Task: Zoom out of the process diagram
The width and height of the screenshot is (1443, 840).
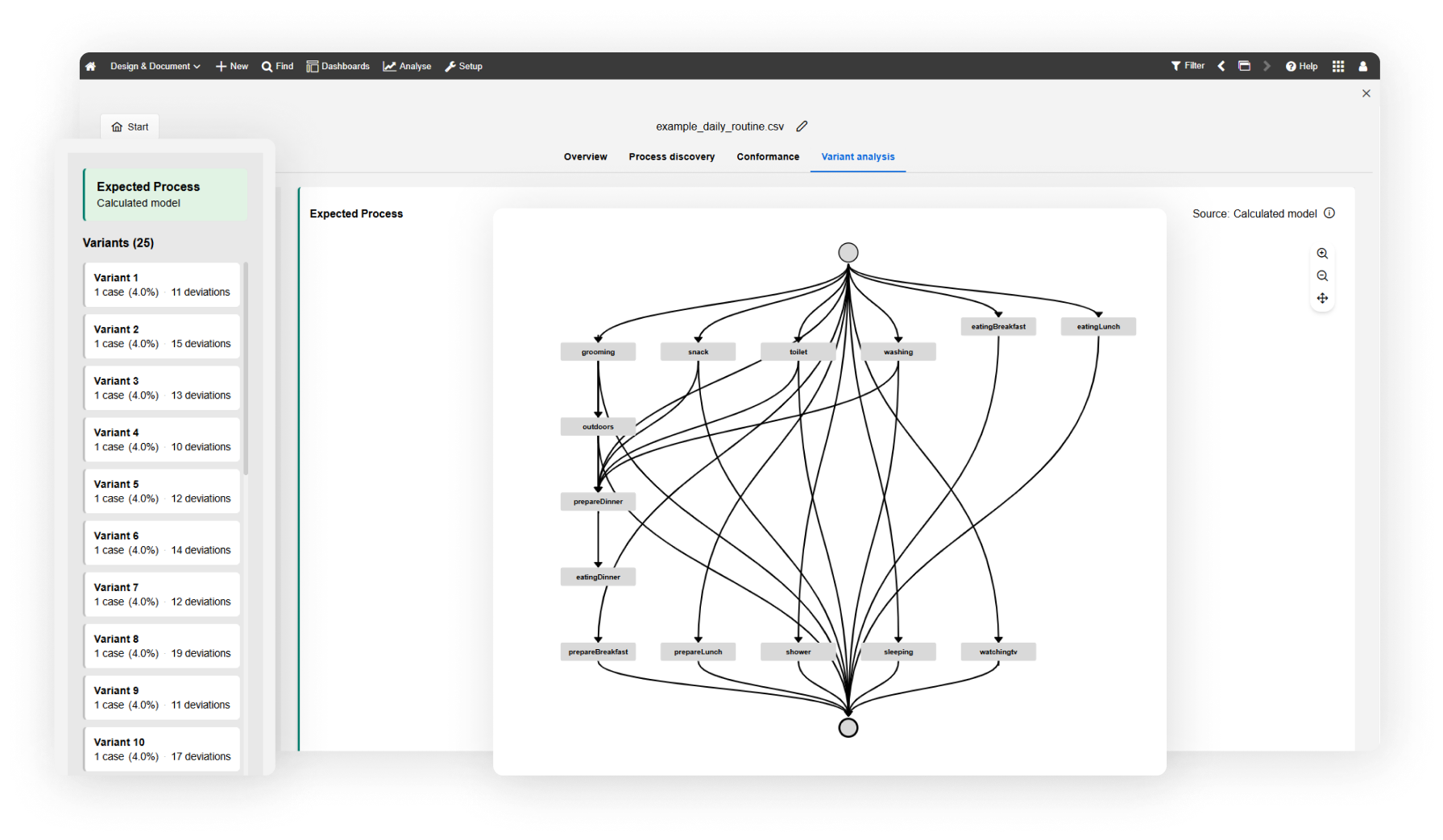Action: click(x=1322, y=276)
